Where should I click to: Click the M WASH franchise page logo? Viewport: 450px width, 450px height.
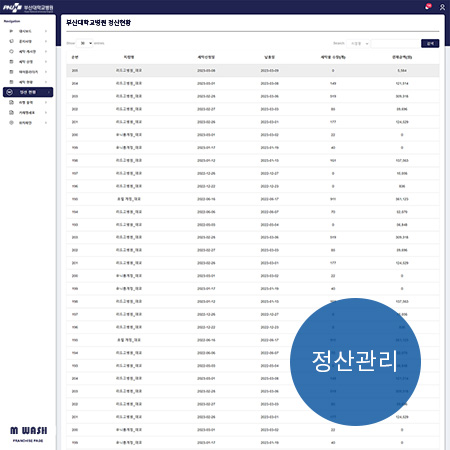point(28,434)
